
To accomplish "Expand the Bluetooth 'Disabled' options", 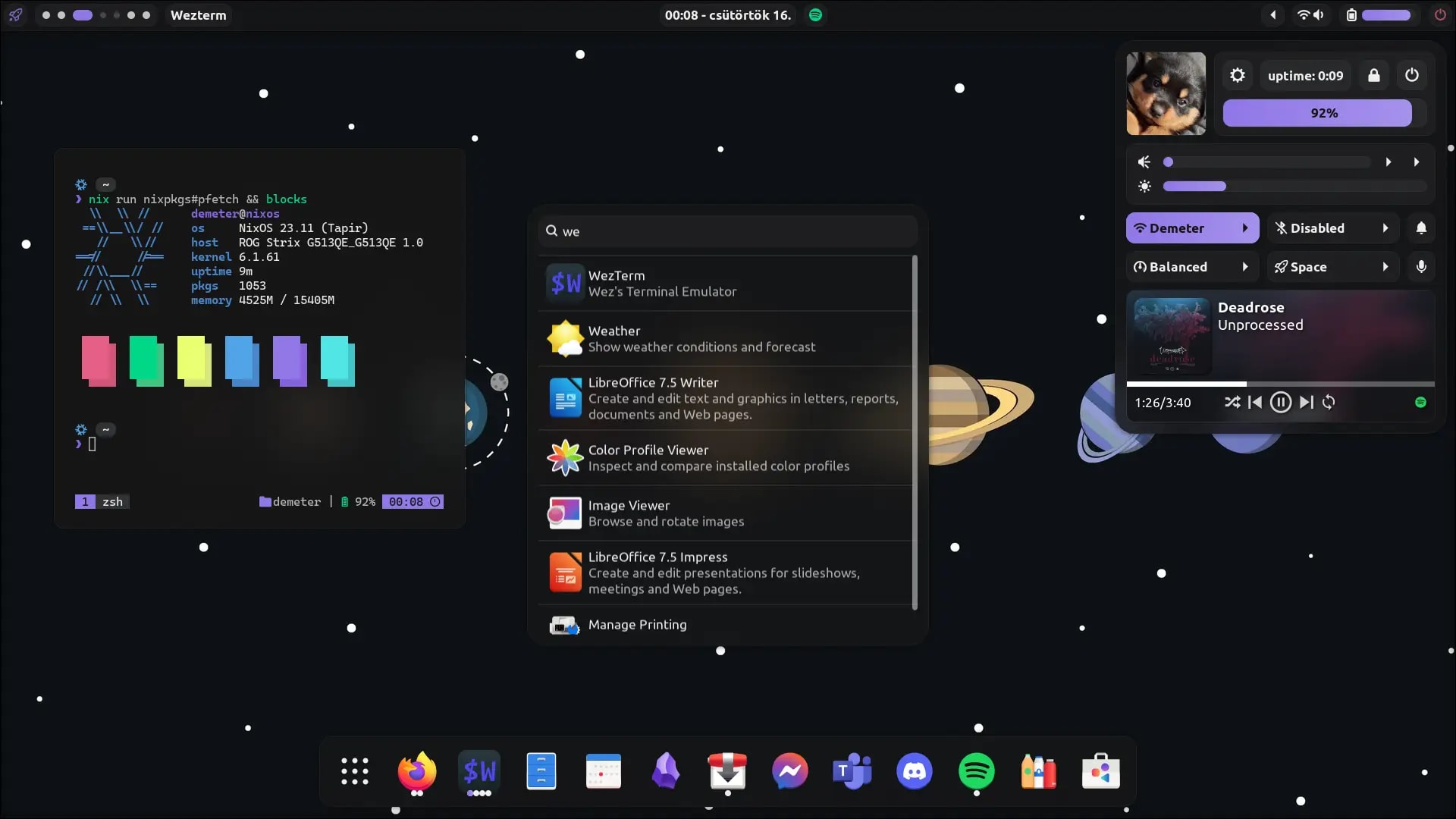I will [x=1385, y=227].
